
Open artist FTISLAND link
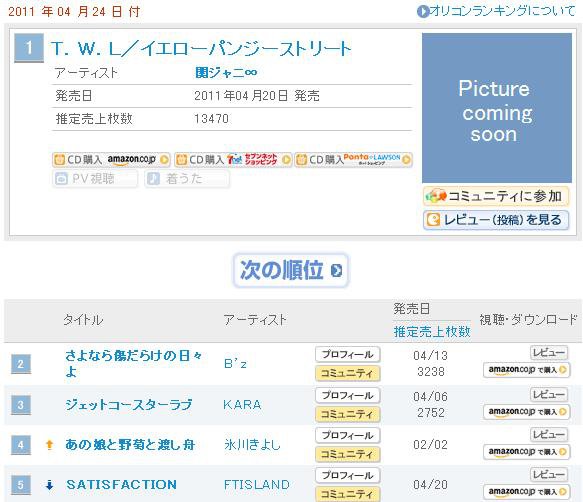coord(257,485)
